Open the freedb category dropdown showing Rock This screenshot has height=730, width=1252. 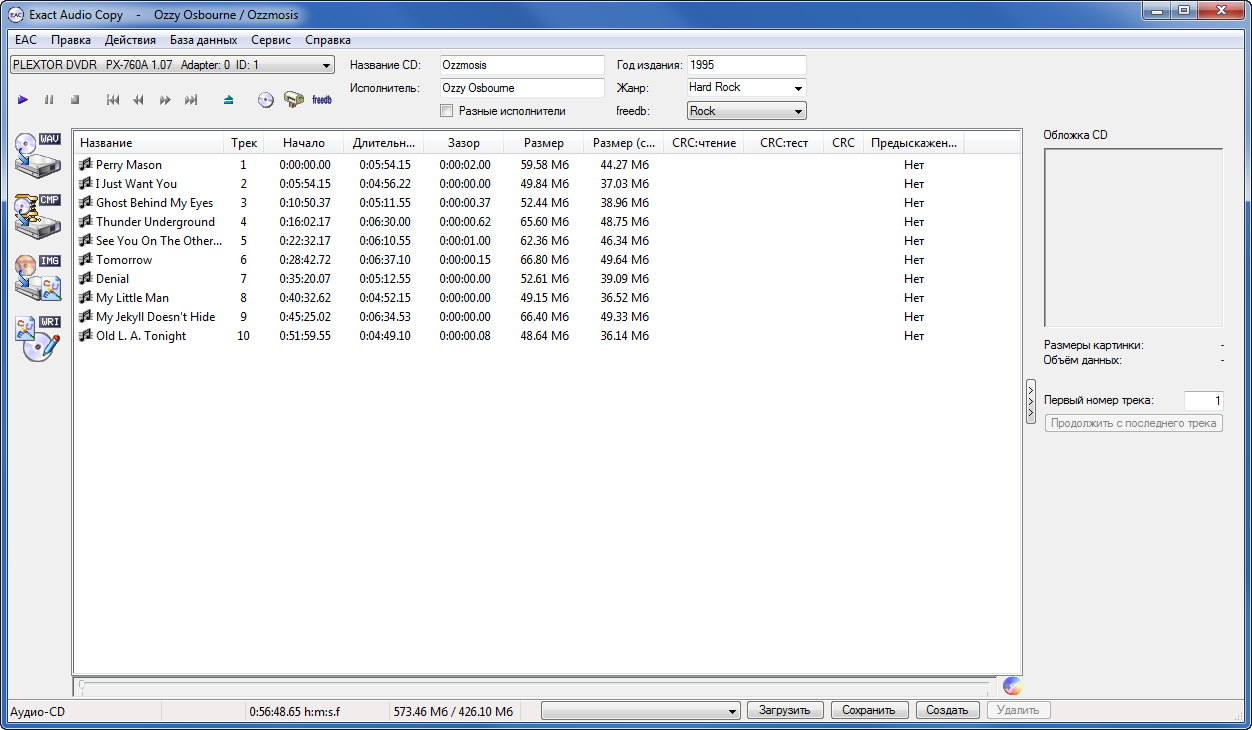point(746,111)
